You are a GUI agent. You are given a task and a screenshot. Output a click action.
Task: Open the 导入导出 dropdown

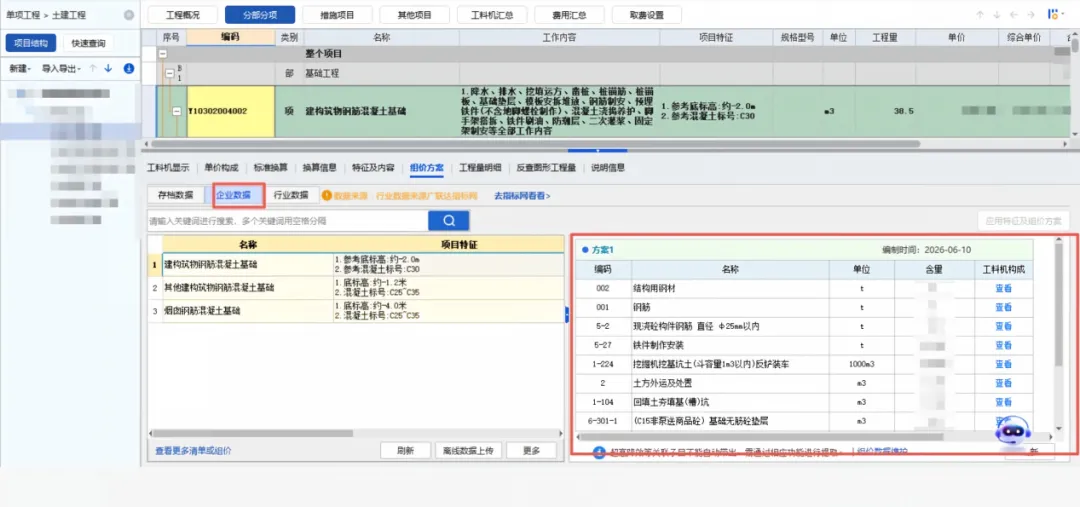[61, 68]
